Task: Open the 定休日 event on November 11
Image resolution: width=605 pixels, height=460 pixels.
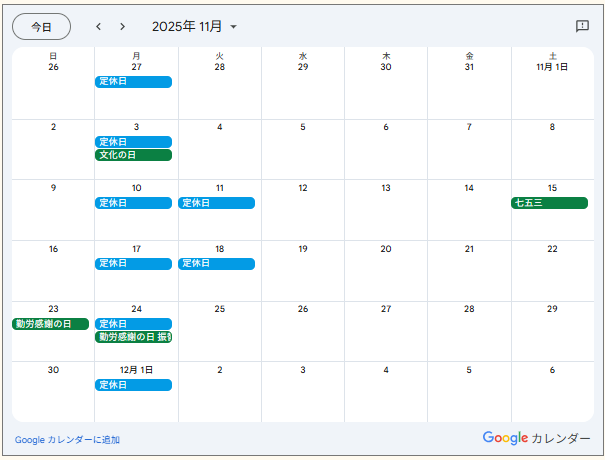Action: [x=216, y=203]
